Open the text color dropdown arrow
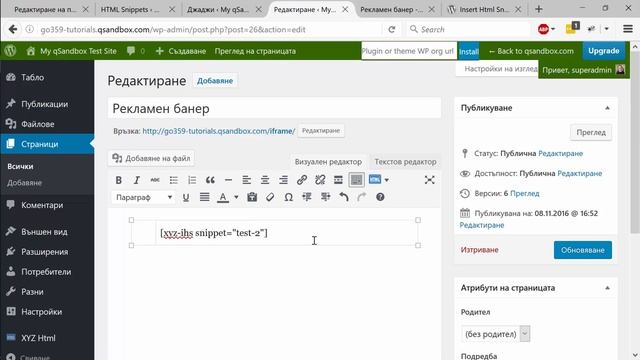The image size is (640, 360). [236, 198]
